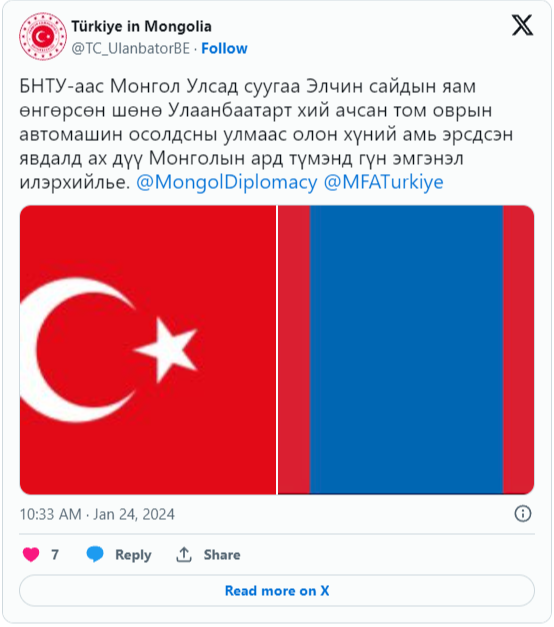View the Turkish flag image

(x=148, y=350)
